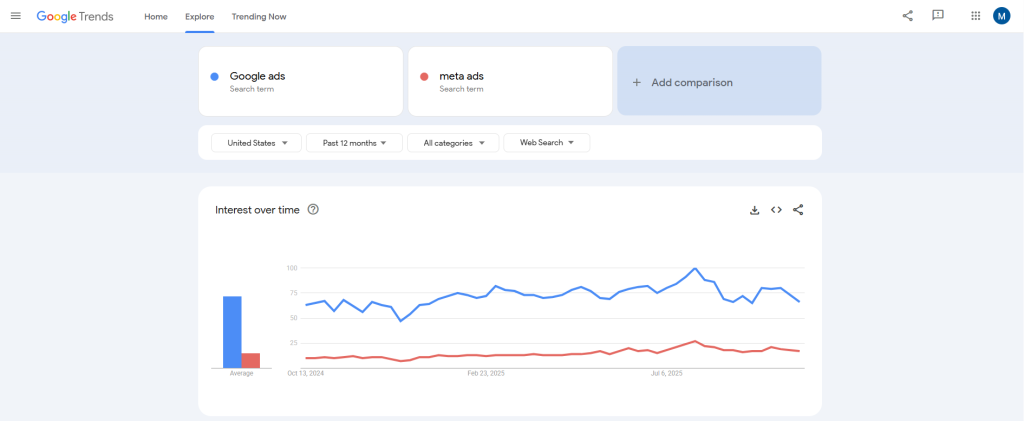The height and width of the screenshot is (421, 1024).
Task: Open the send feedback icon
Action: (x=938, y=16)
